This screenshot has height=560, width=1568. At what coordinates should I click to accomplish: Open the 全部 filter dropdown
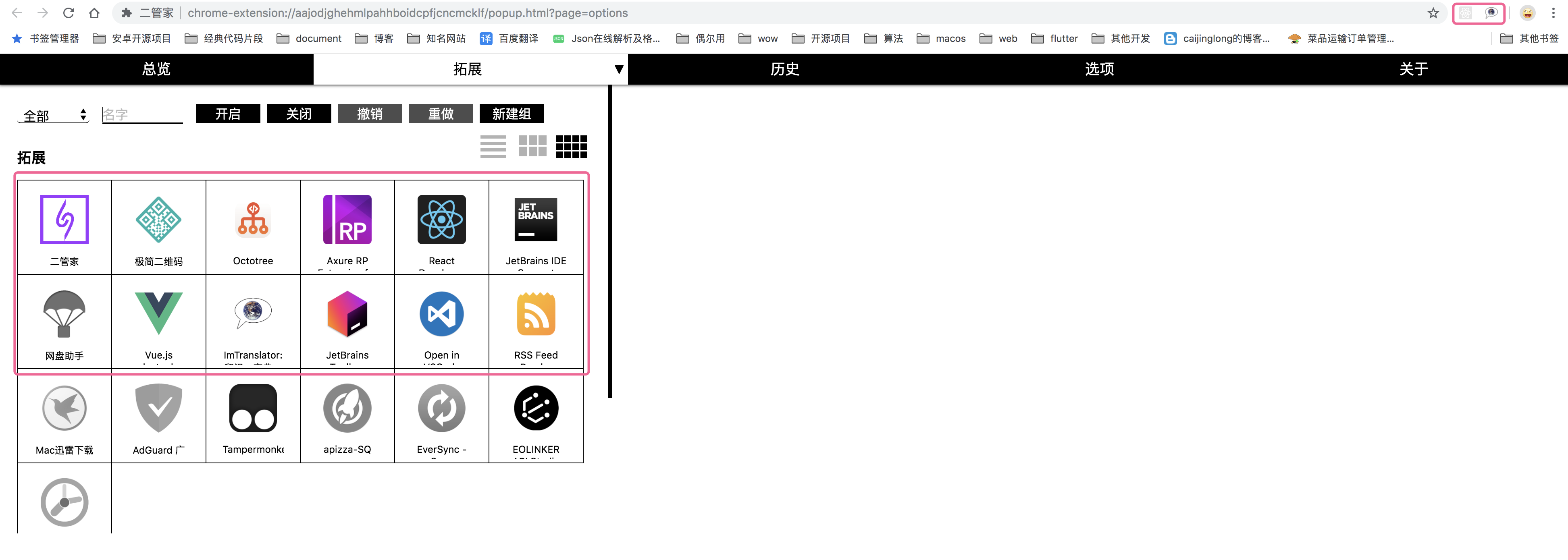(52, 114)
